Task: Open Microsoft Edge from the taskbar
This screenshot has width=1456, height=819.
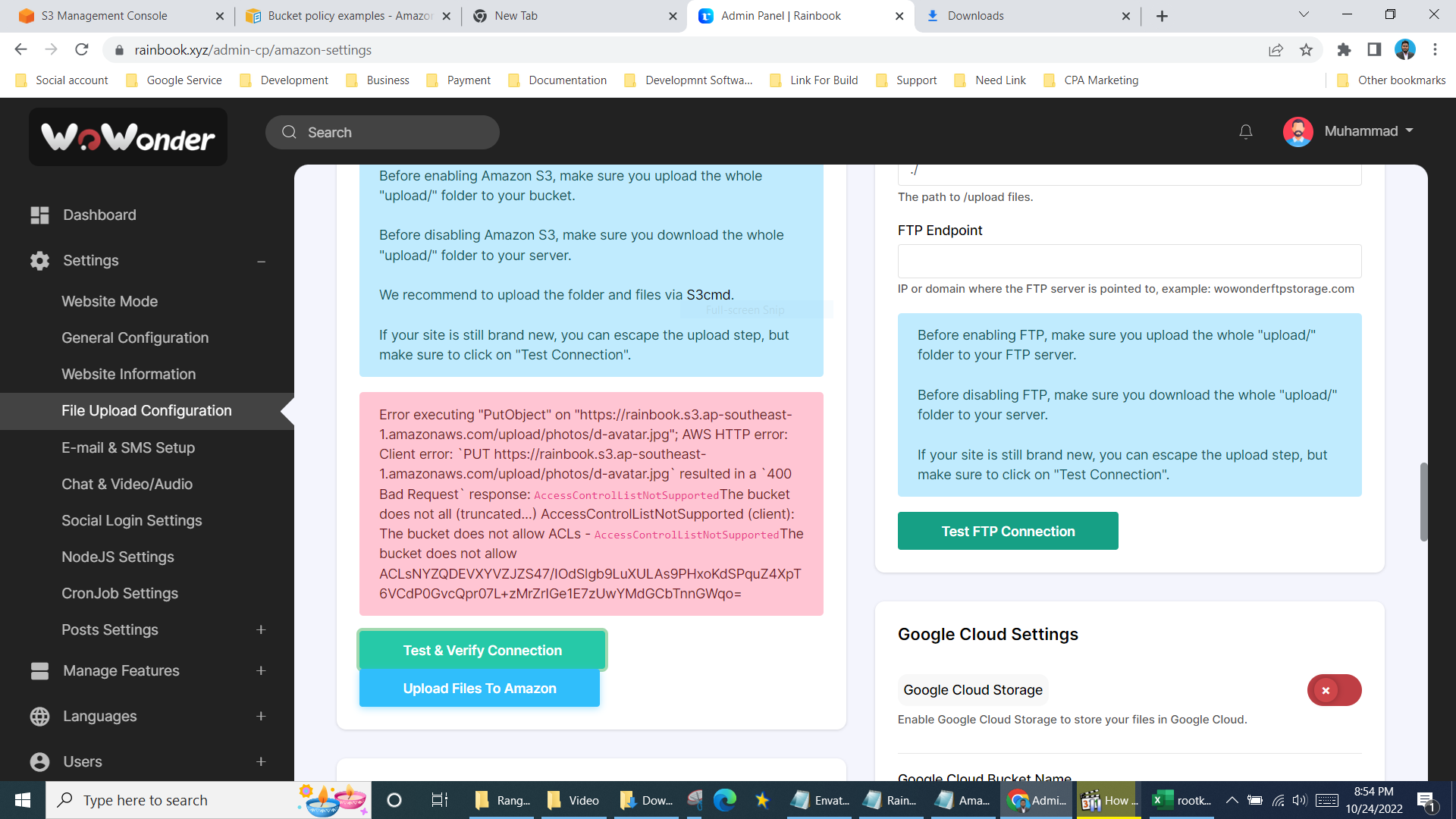Action: click(x=725, y=800)
